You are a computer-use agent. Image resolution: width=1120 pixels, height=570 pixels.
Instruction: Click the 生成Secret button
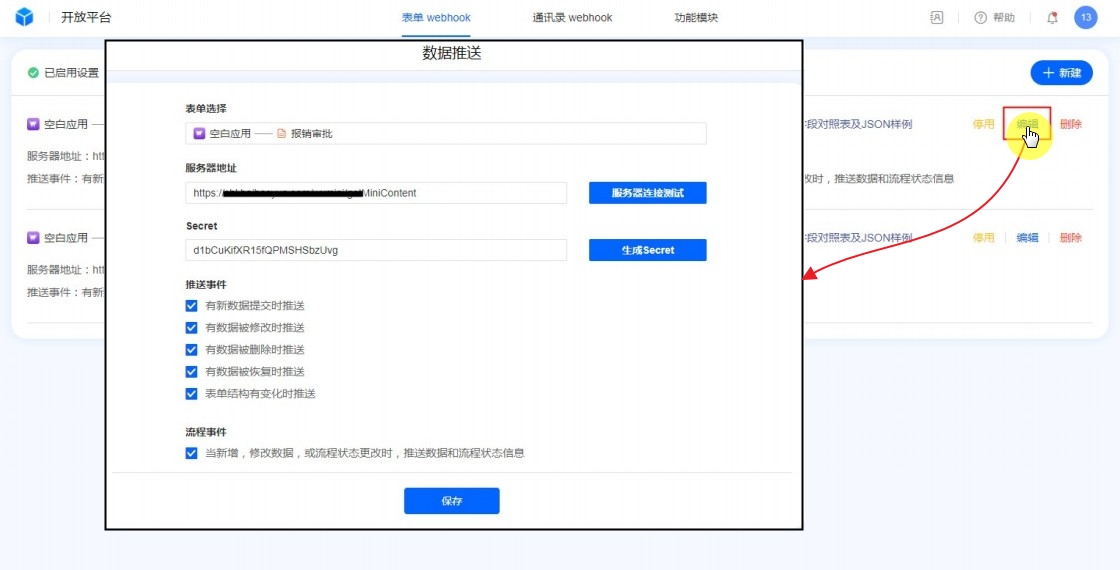coord(647,250)
